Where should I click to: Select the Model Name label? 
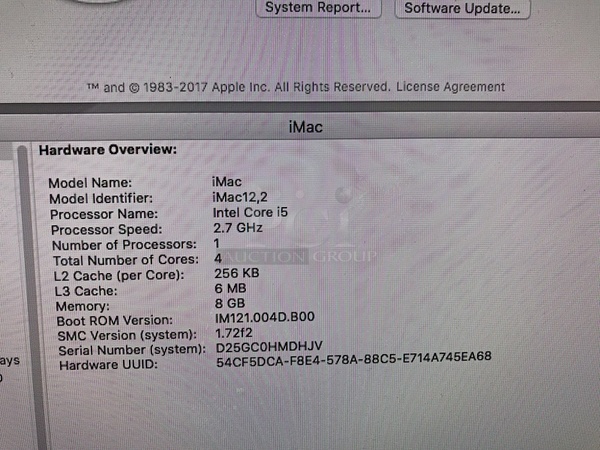click(90, 183)
